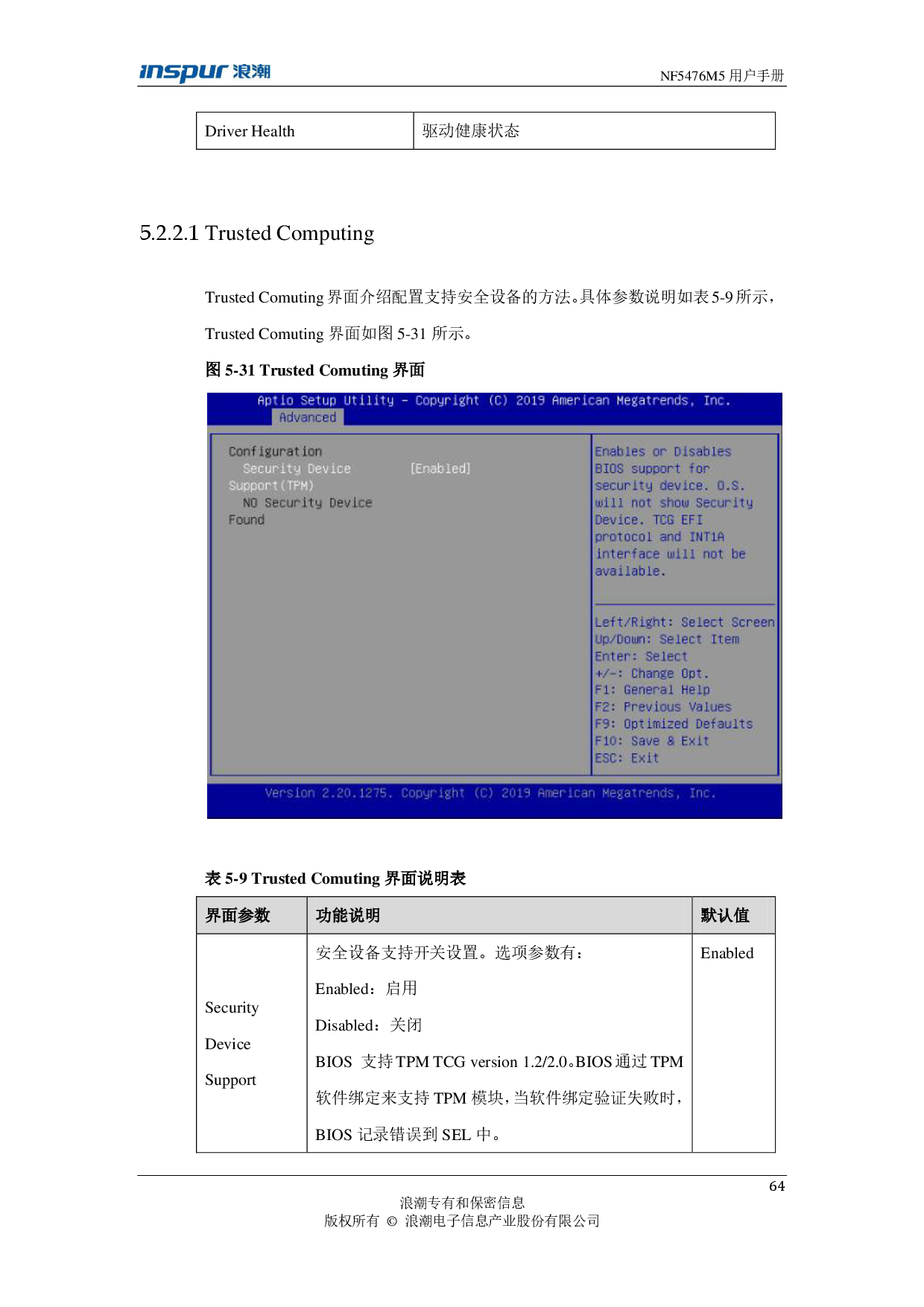Open the [Enabled] value option
924x1307 pixels.
[440, 469]
